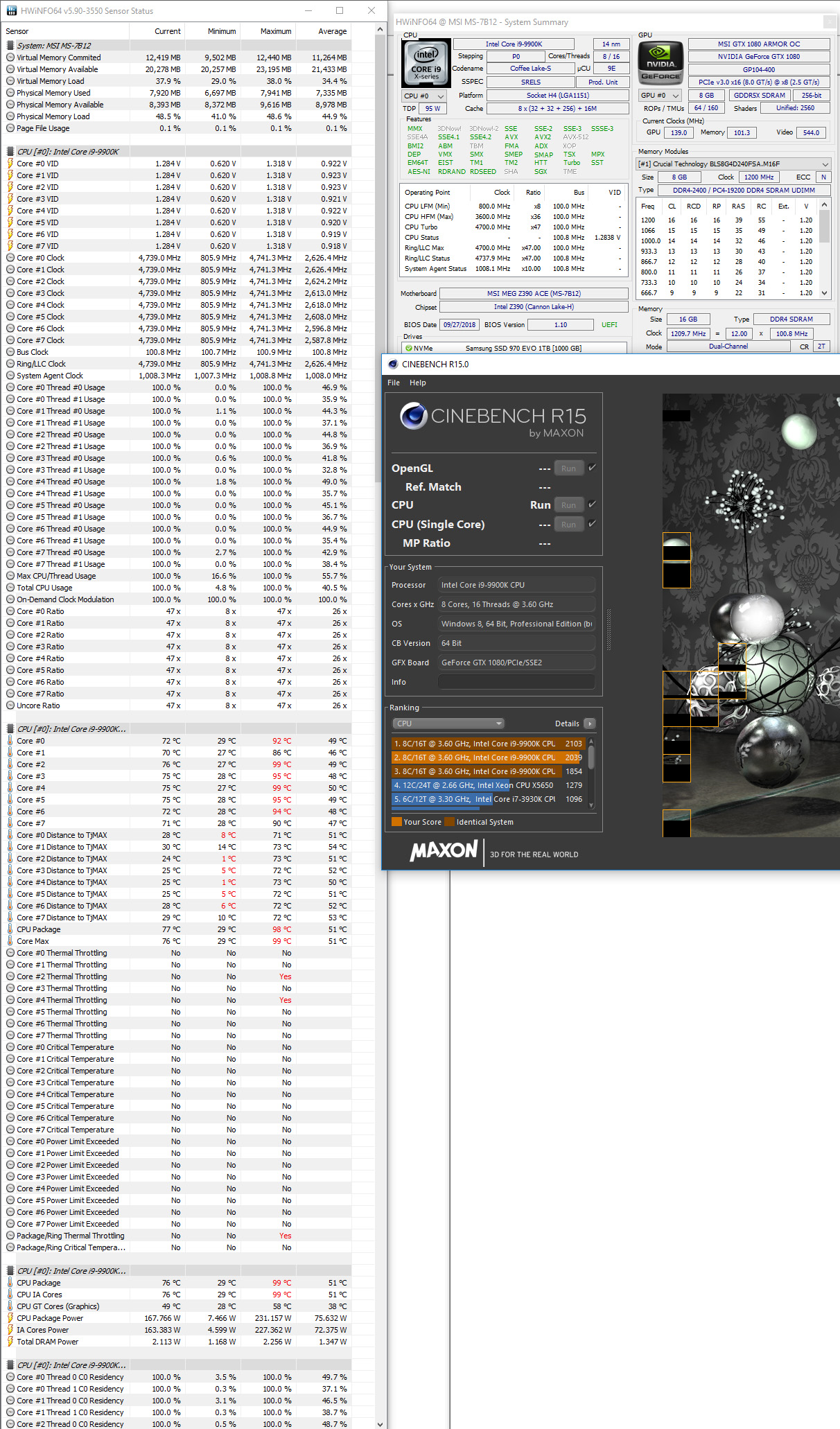Click the Cinebench Info input field

coord(516,682)
